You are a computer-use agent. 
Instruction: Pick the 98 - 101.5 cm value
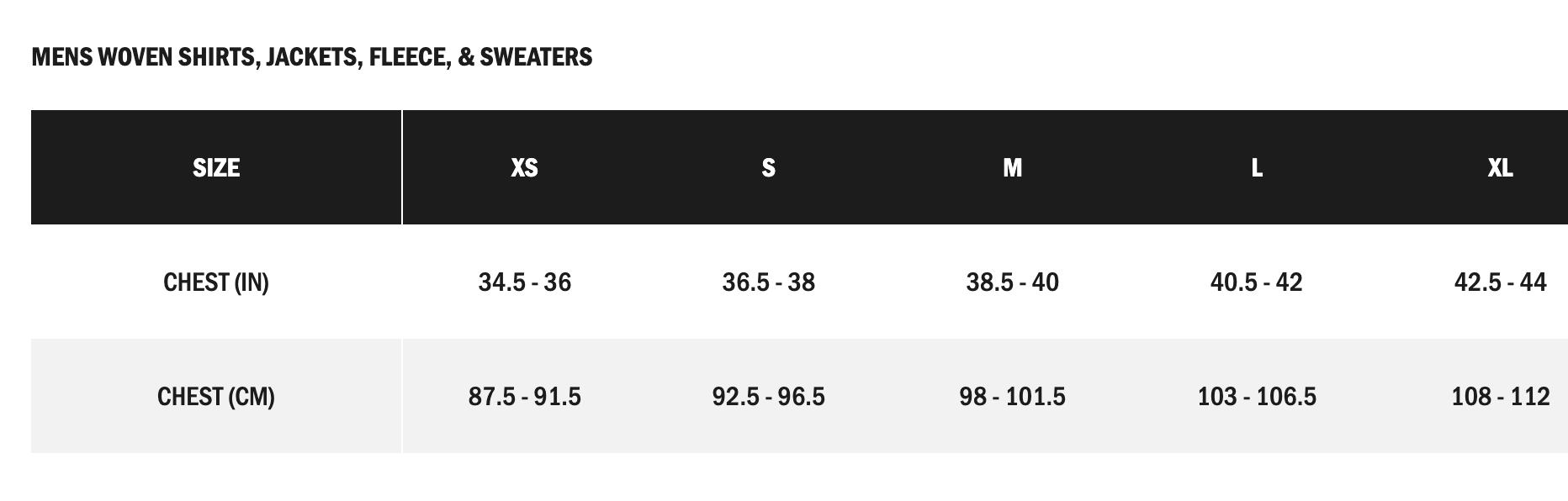1012,397
